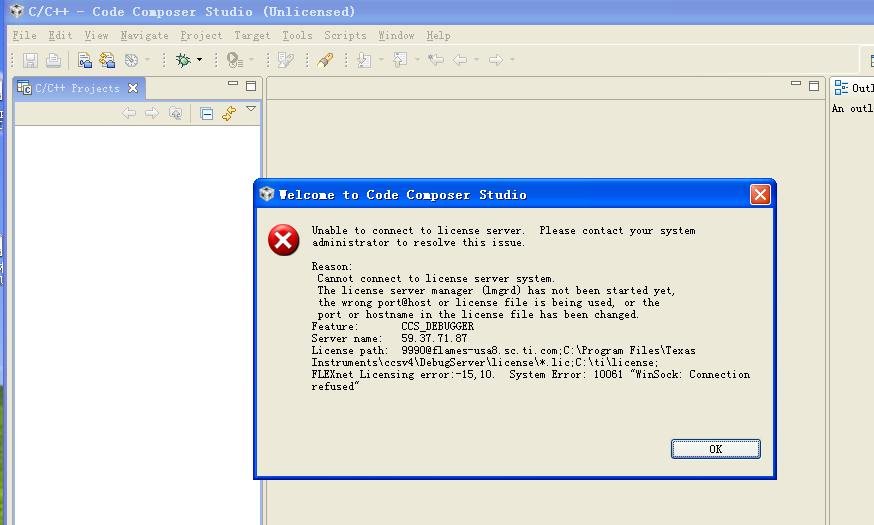Click the 'Reason:' label in the dialog
Image resolution: width=874 pixels, height=525 pixels.
(x=332, y=267)
